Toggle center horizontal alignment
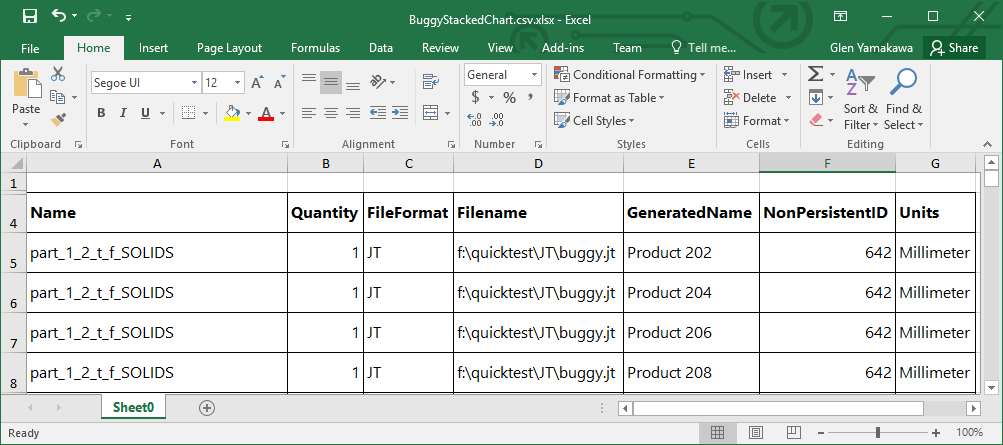This screenshot has width=1003, height=445. pos(330,113)
